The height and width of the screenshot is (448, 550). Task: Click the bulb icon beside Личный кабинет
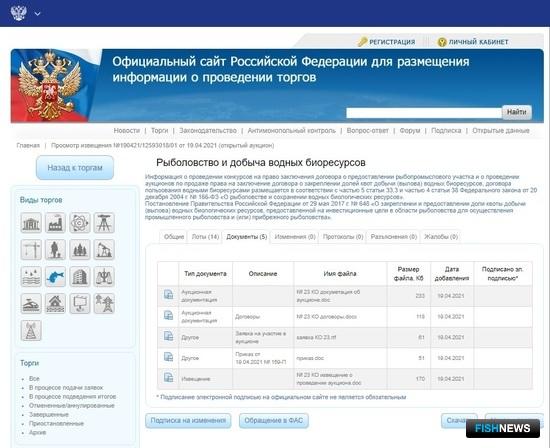coord(442,42)
